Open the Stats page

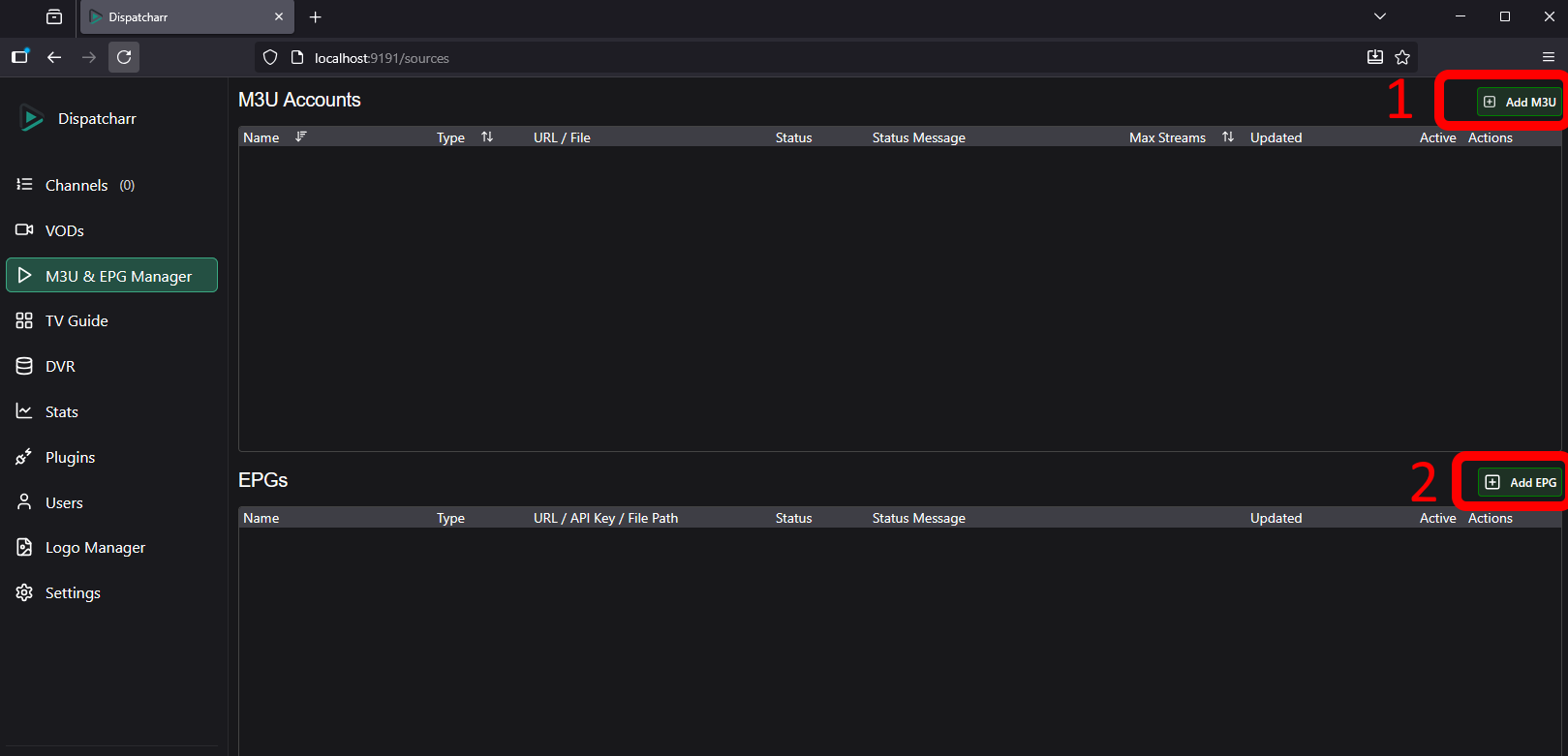(111, 411)
